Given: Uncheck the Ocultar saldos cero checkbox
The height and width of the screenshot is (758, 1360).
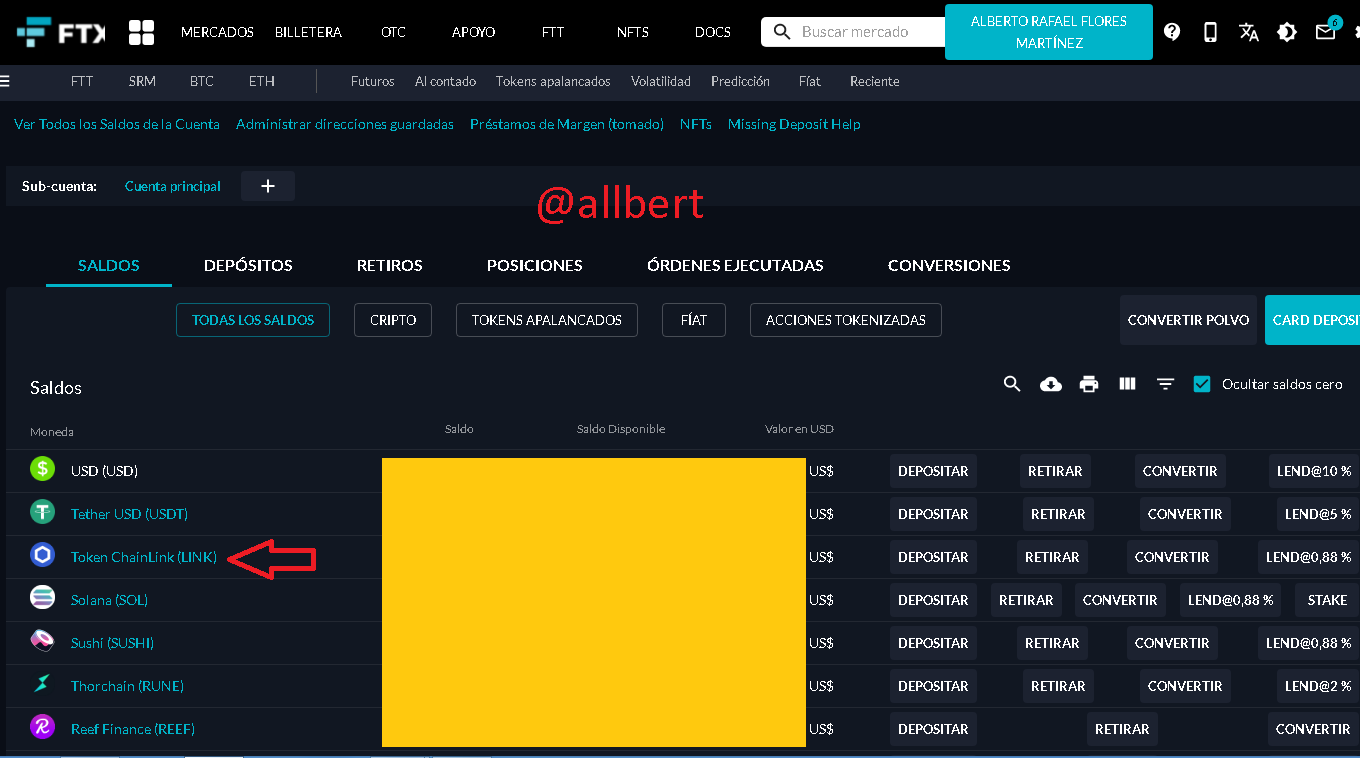Looking at the screenshot, I should [x=1202, y=384].
